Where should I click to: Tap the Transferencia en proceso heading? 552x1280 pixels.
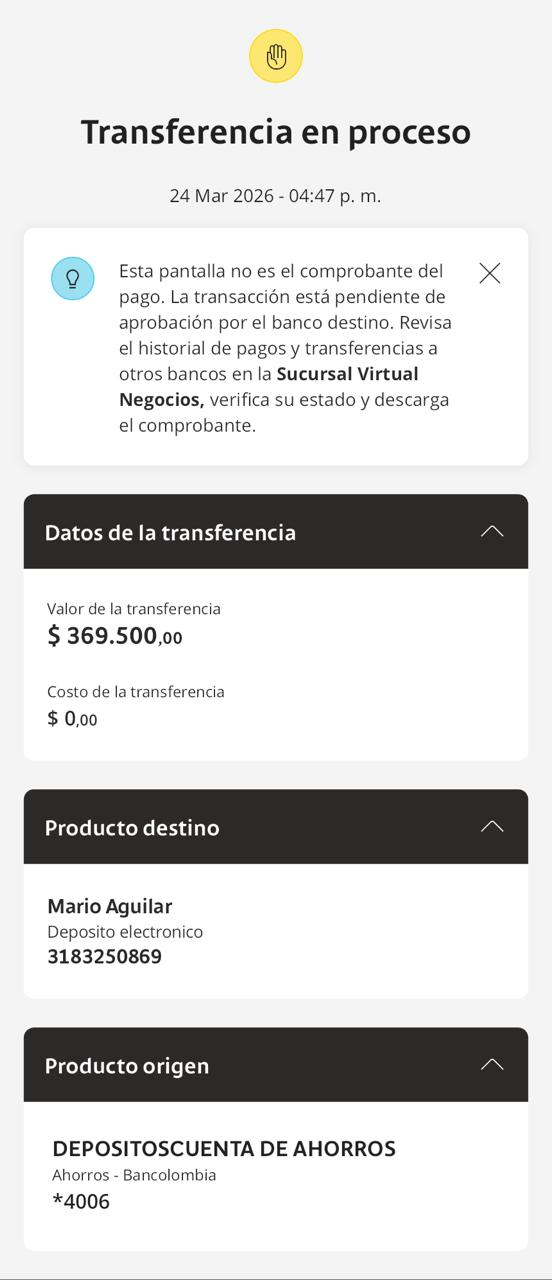276,132
